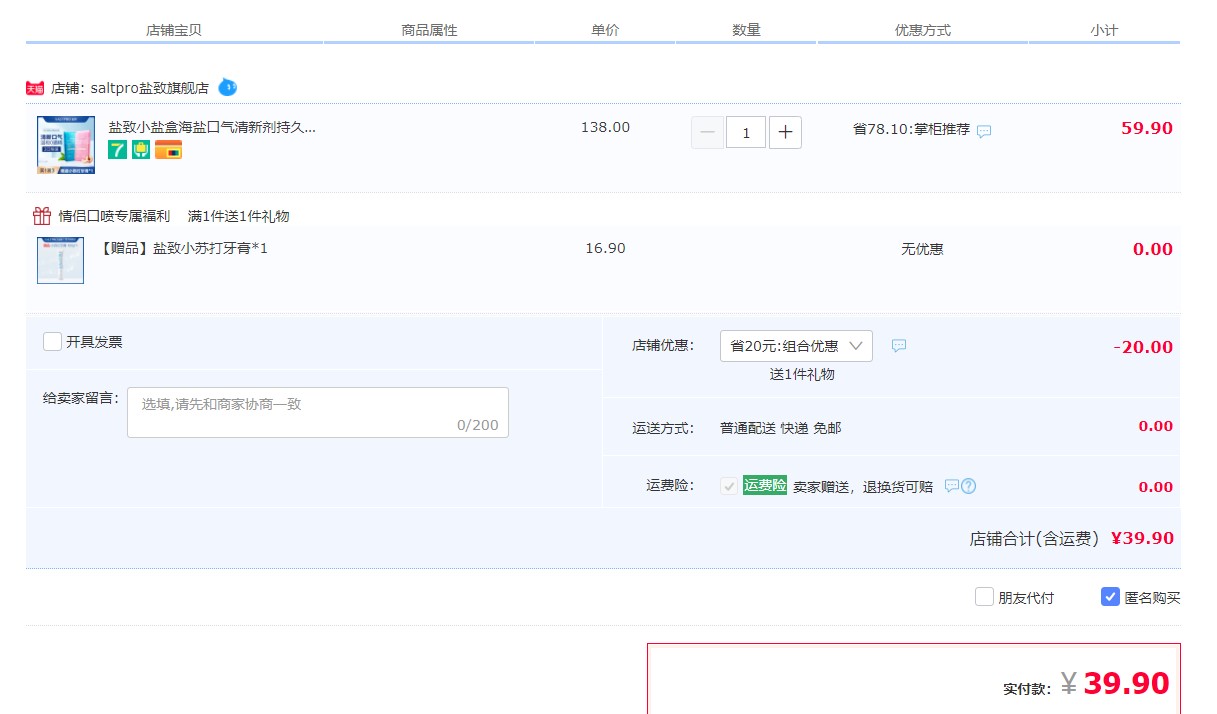Viewport: 1217px width, 714px height.
Task: Open the 盐致小盐盒海盐口气清新剂 product title
Action: 212,127
